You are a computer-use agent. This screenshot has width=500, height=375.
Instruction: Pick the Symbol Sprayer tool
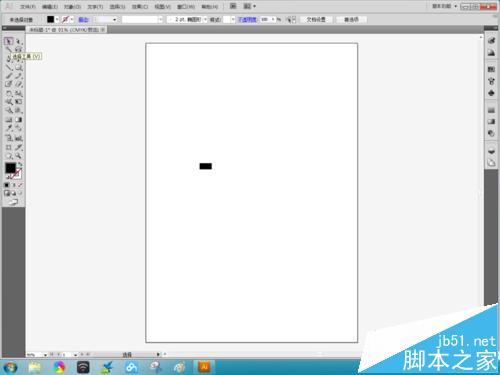click(9, 138)
